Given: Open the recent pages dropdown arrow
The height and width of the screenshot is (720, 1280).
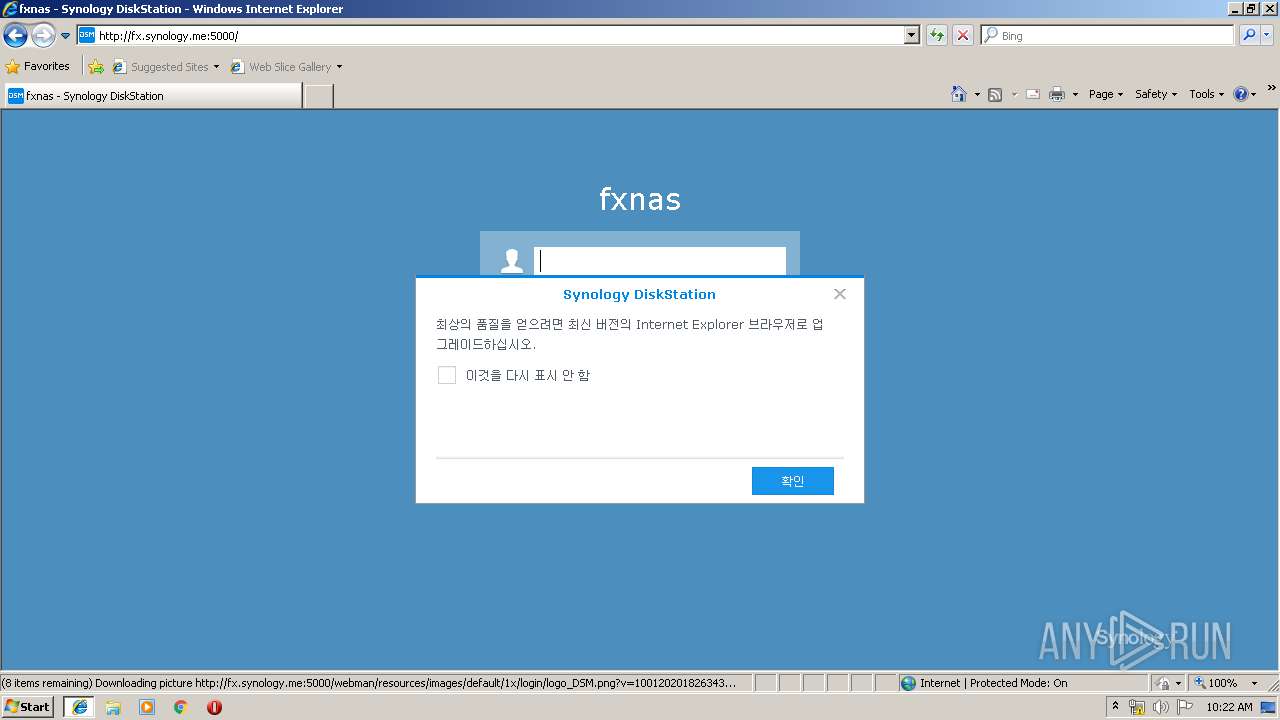Looking at the screenshot, I should tap(66, 36).
